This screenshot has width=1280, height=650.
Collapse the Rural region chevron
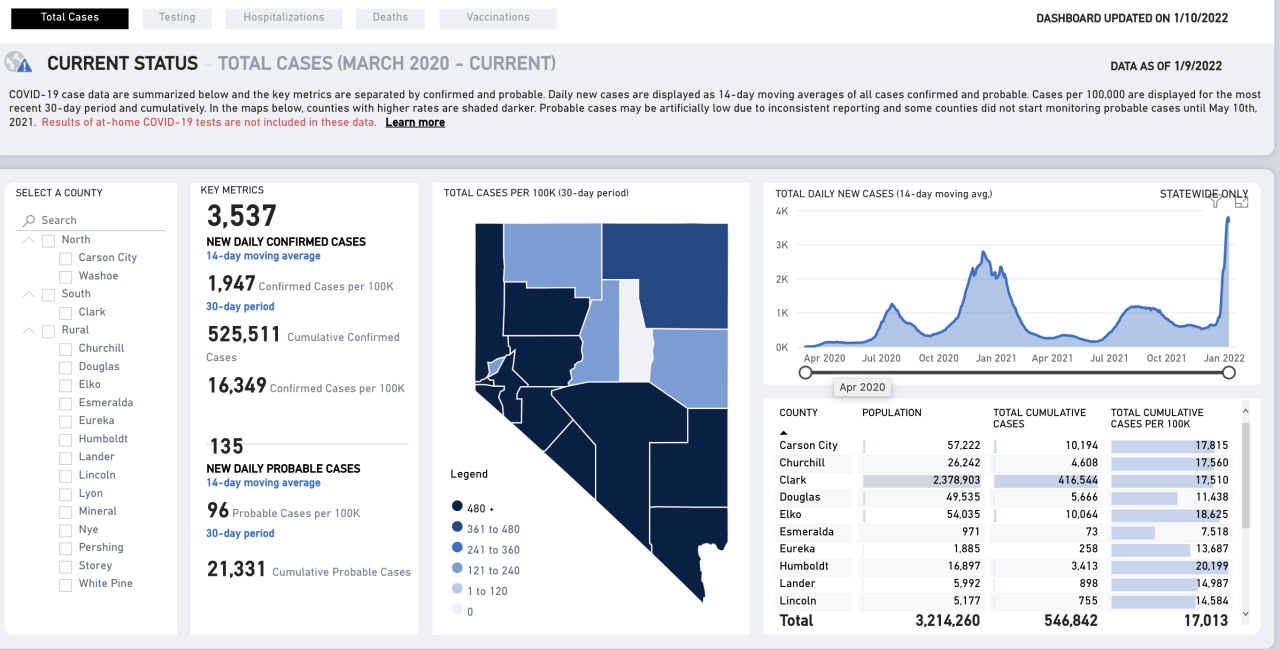[27, 330]
